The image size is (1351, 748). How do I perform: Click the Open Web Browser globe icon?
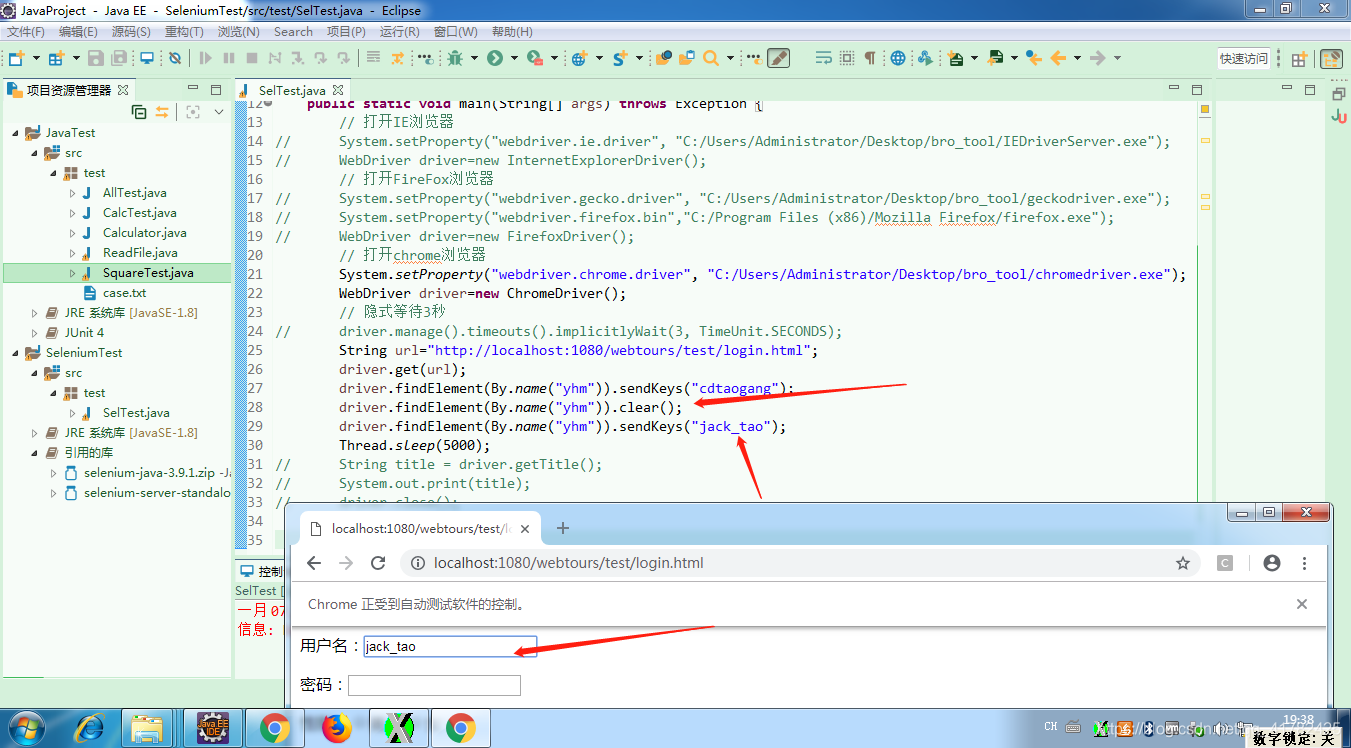[898, 58]
